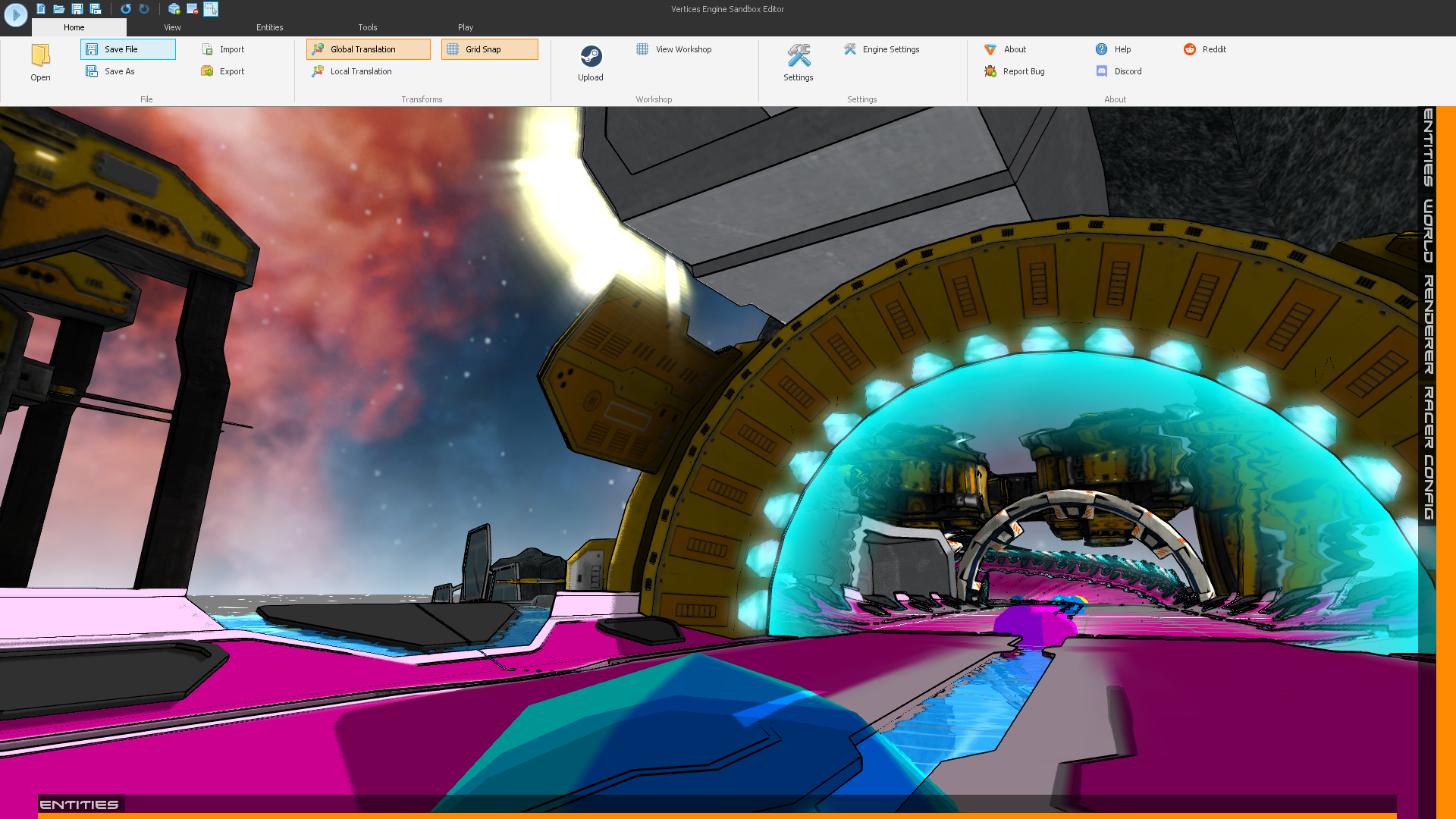Click the undo arrow icon
Image resolution: width=1456 pixels, height=819 pixels.
pyautogui.click(x=126, y=9)
